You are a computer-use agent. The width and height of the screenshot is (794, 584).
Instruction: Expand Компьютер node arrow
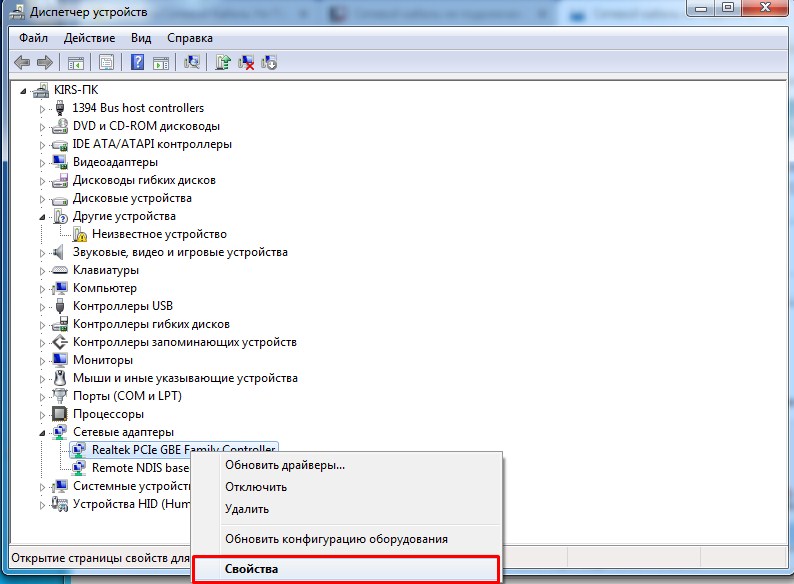[x=43, y=289]
